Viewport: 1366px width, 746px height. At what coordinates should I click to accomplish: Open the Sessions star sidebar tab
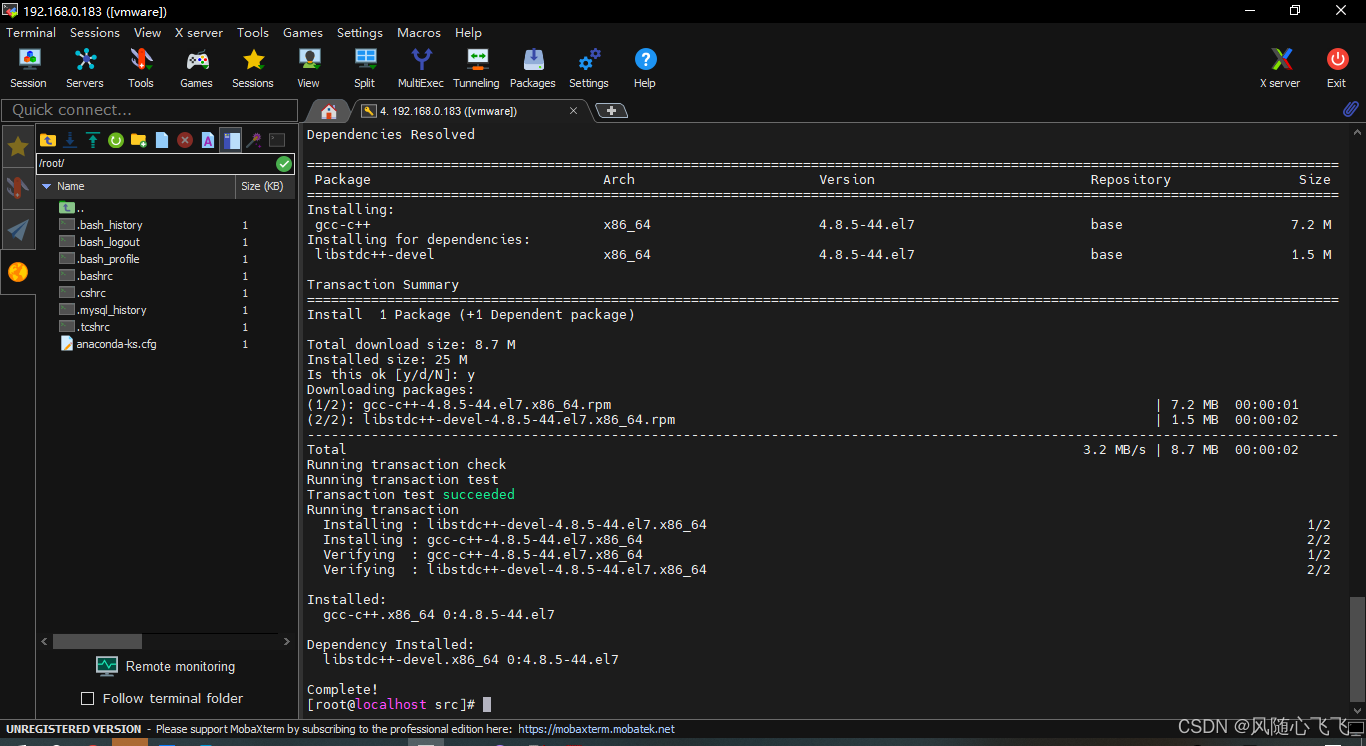click(18, 147)
